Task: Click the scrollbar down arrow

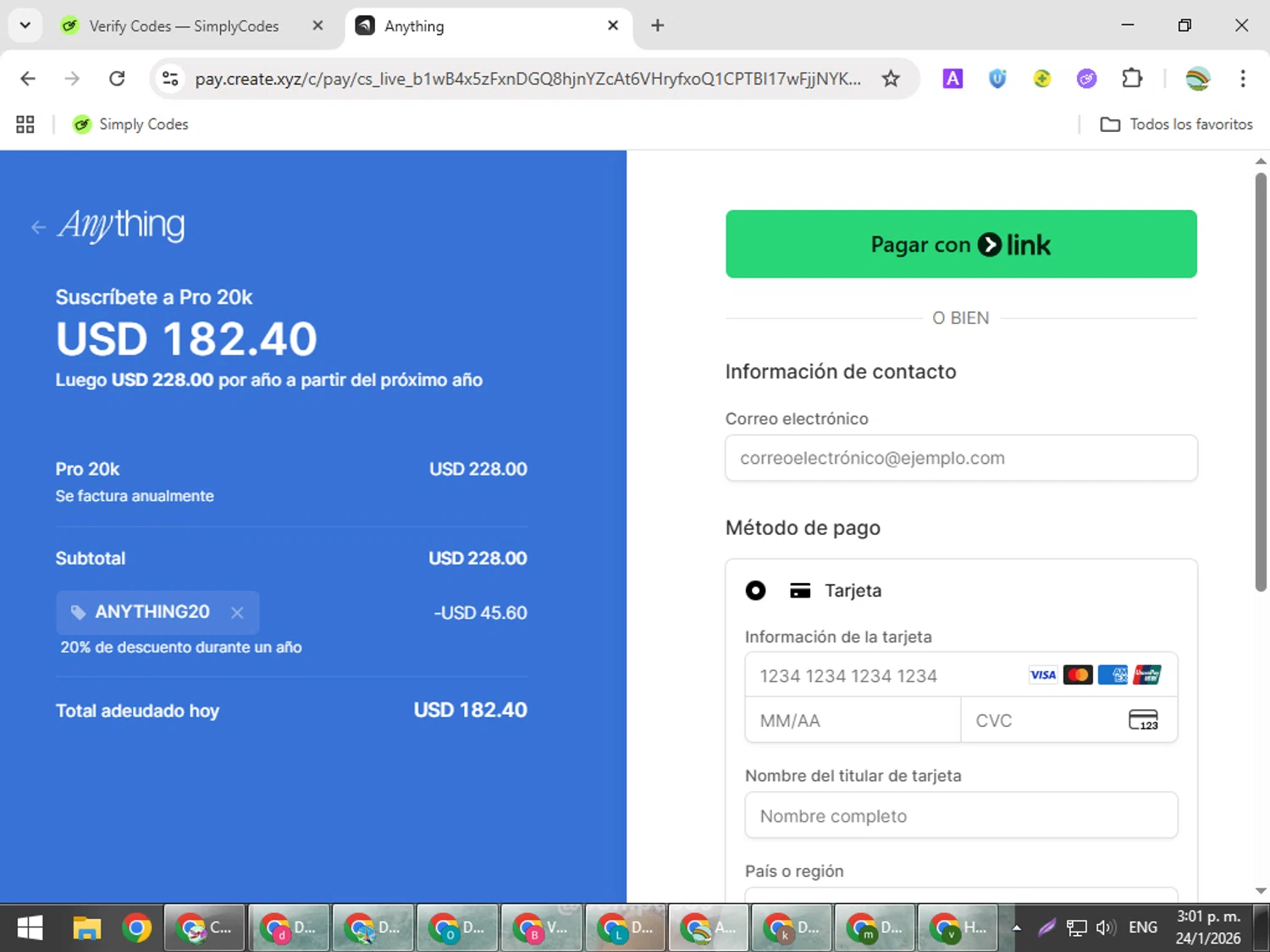Action: 1261,891
